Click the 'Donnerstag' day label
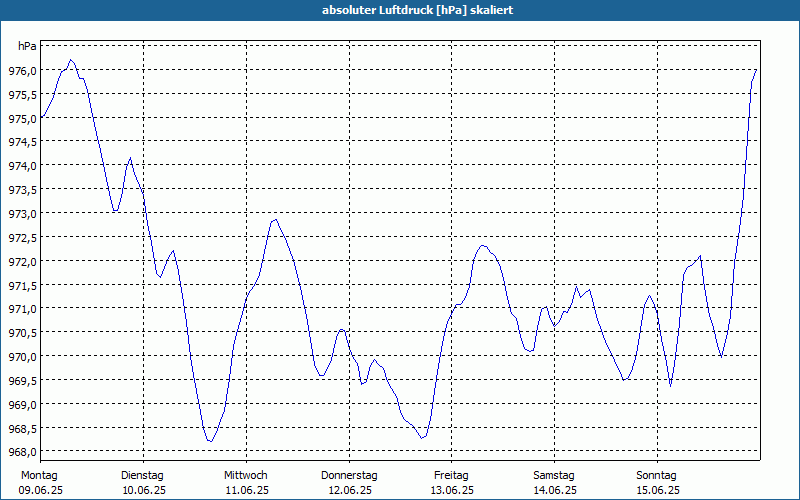Viewport: 800px width, 500px height. tap(349, 476)
